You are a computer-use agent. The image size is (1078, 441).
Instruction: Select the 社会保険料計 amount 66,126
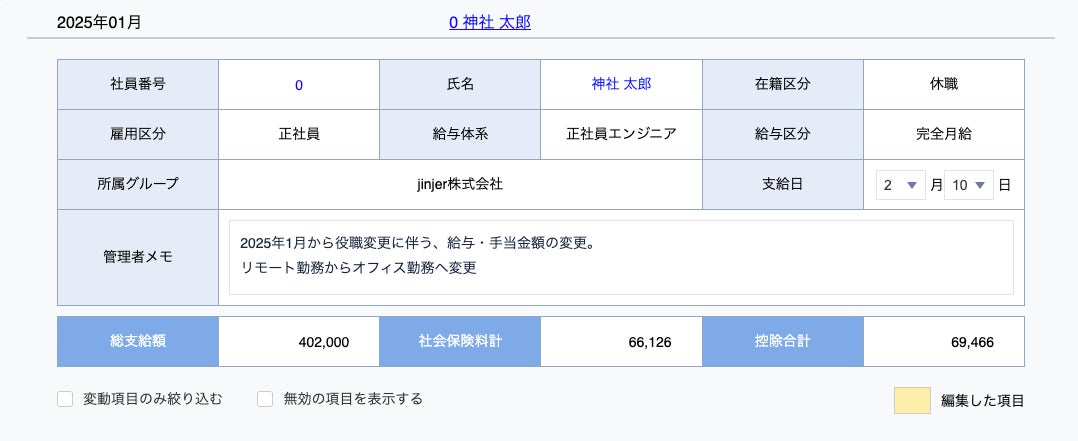(650, 342)
